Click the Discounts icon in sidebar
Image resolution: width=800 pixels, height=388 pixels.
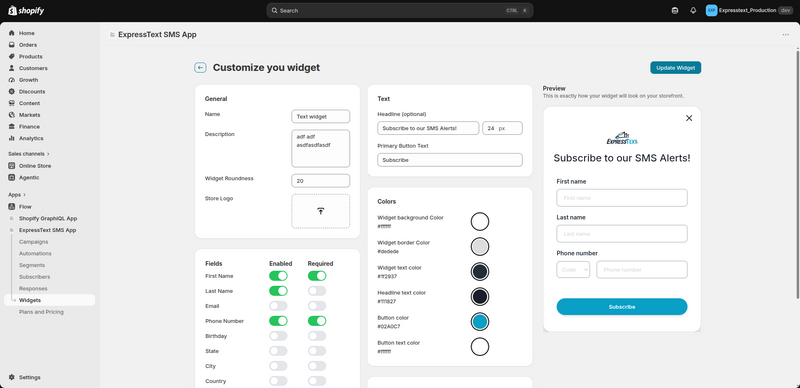pos(12,91)
